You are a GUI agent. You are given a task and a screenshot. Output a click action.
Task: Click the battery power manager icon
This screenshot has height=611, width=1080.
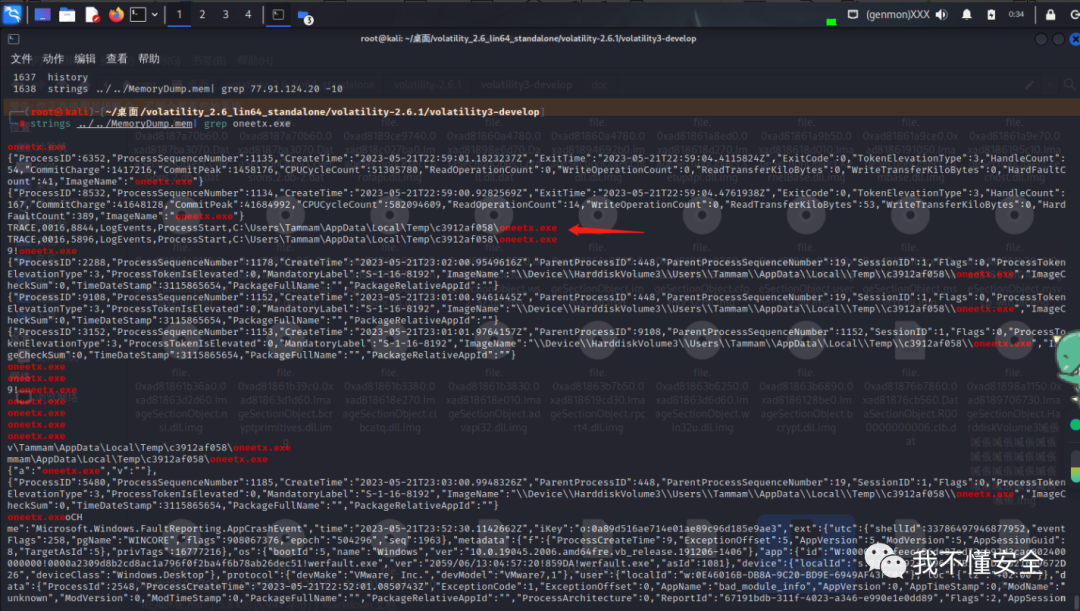pos(991,14)
